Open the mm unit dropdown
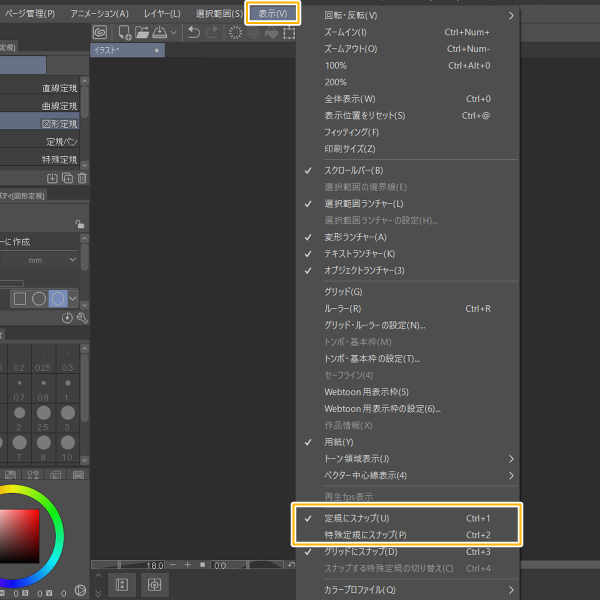This screenshot has height=600, width=600. pyautogui.click(x=40, y=260)
